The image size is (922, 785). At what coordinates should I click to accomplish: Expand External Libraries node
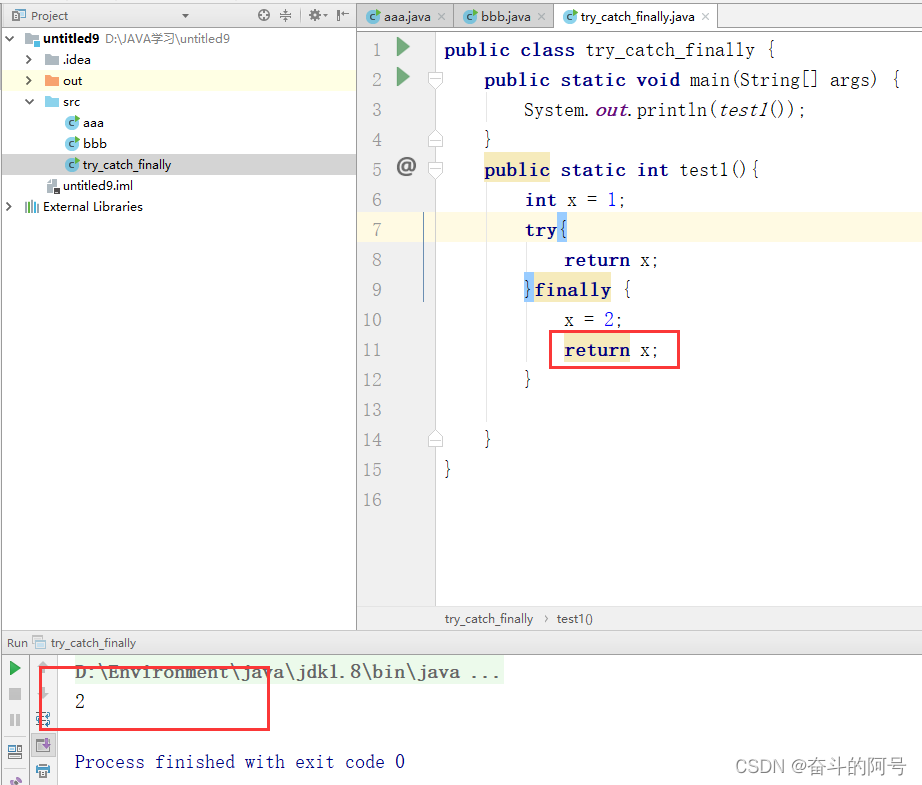tap(9, 207)
